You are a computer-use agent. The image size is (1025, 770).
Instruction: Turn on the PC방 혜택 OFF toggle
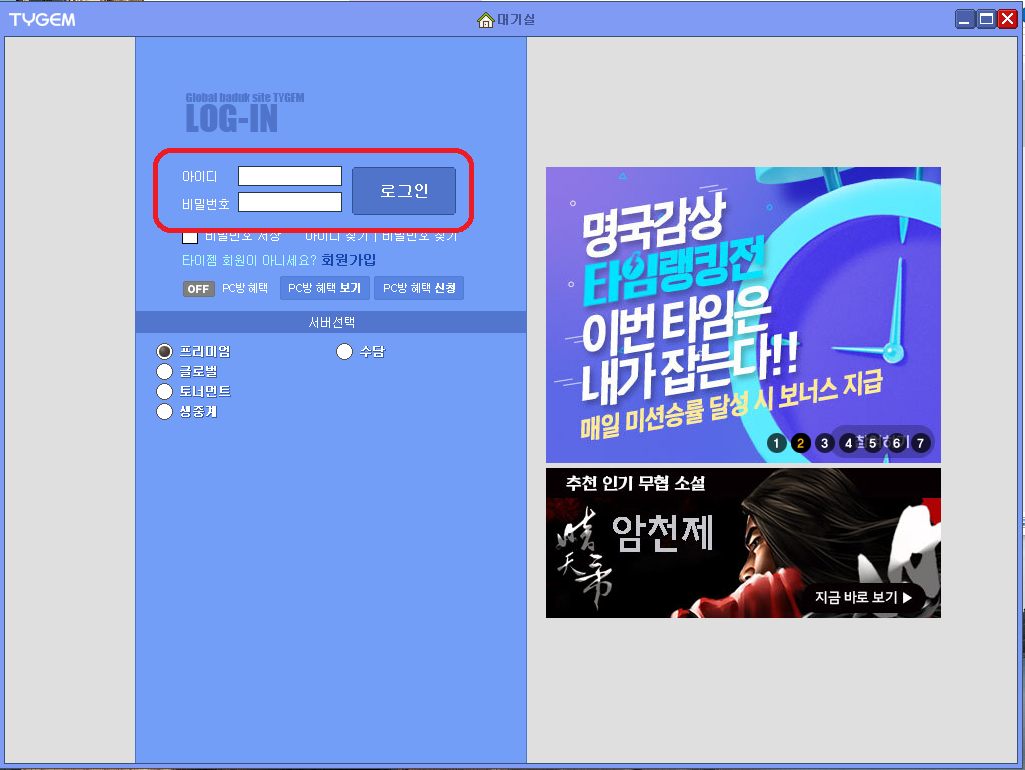pyautogui.click(x=198, y=288)
